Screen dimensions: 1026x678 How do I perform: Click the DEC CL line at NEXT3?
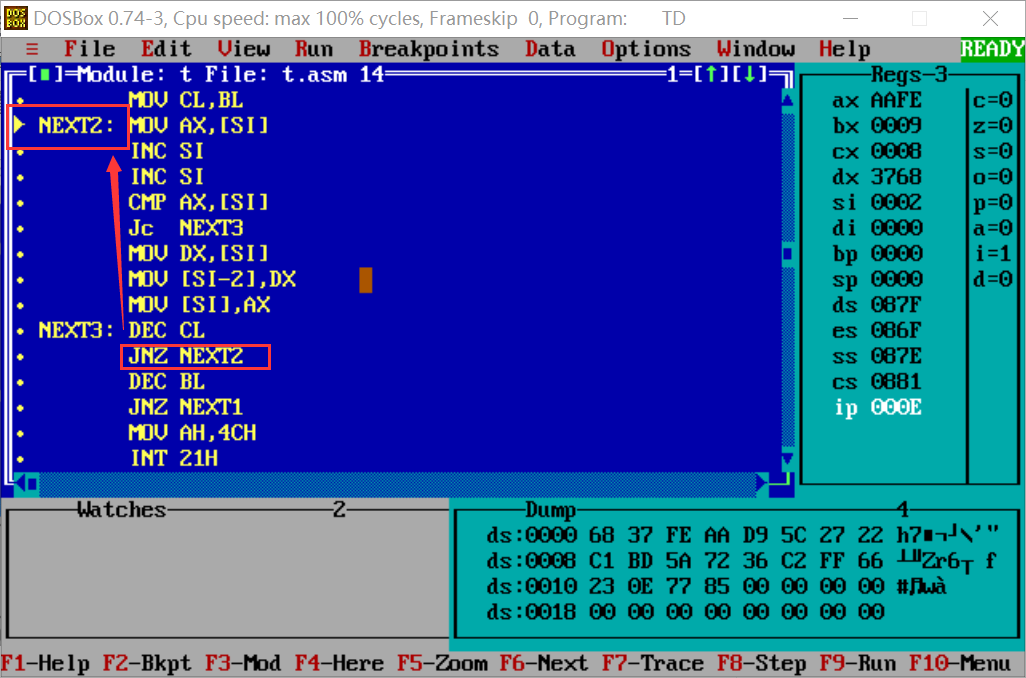pos(166,330)
